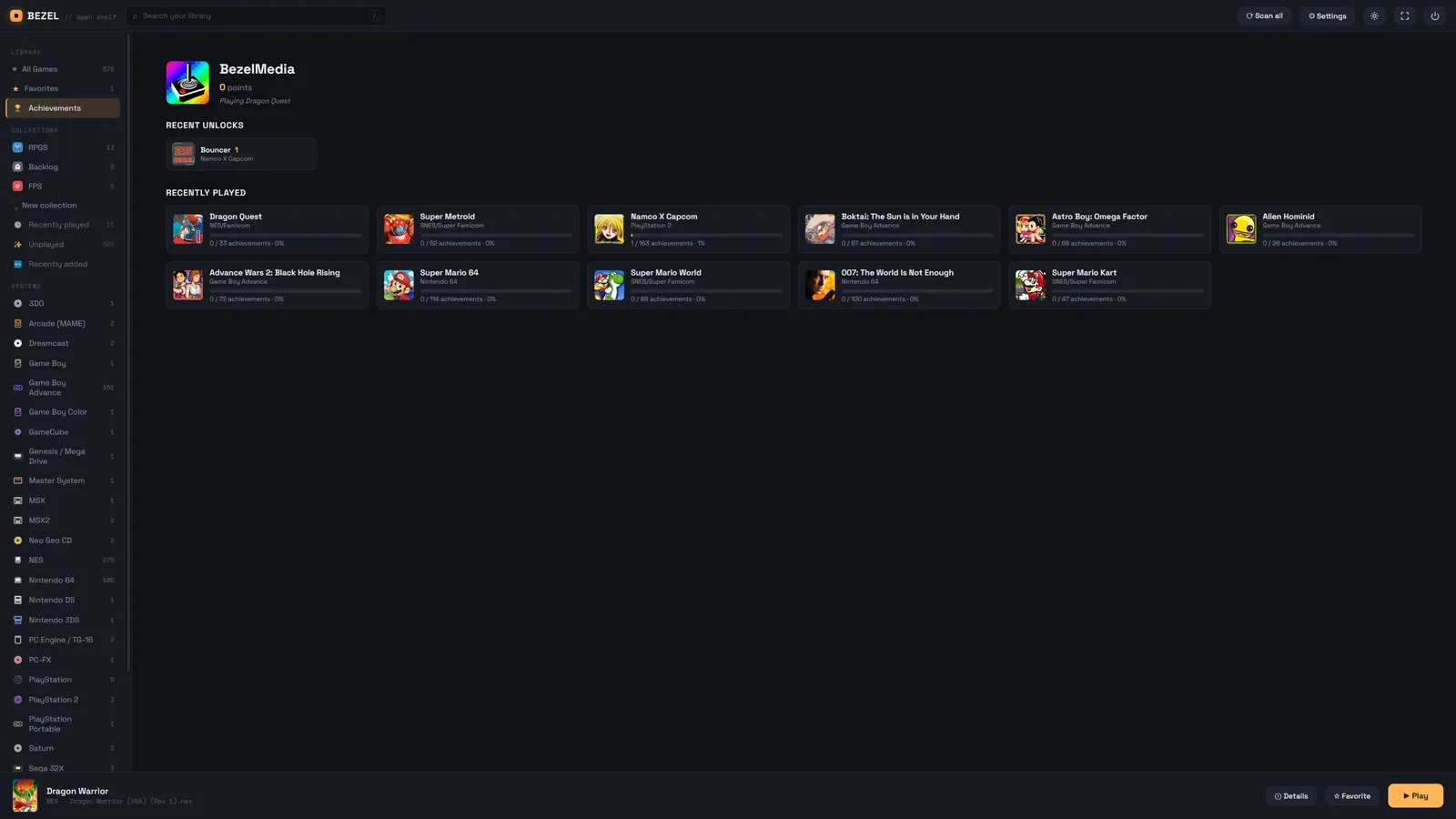This screenshot has height=819, width=1456.
Task: Click the power icon in top bar
Action: 1435,15
